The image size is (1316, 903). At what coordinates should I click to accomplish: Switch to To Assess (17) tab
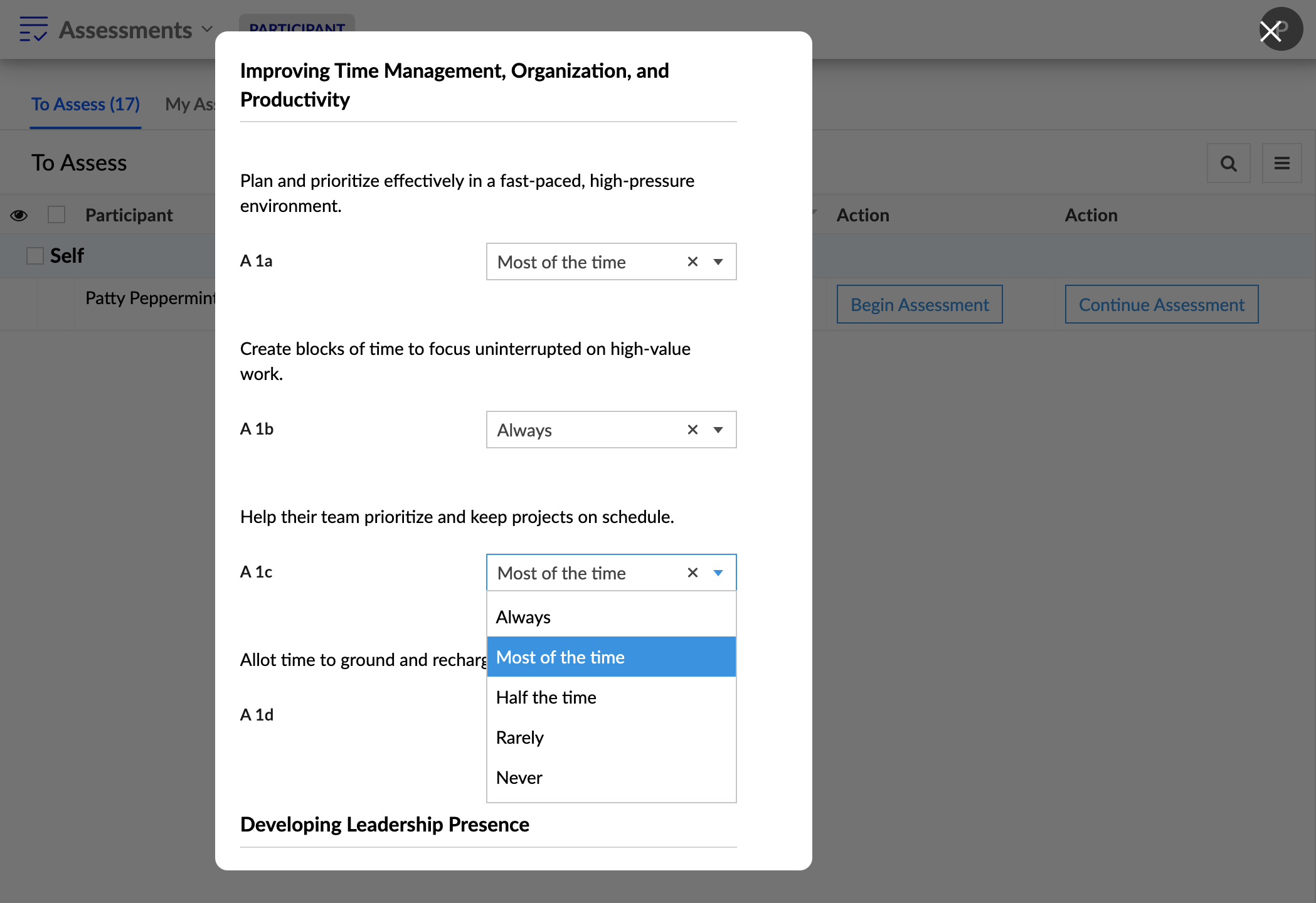tap(85, 104)
